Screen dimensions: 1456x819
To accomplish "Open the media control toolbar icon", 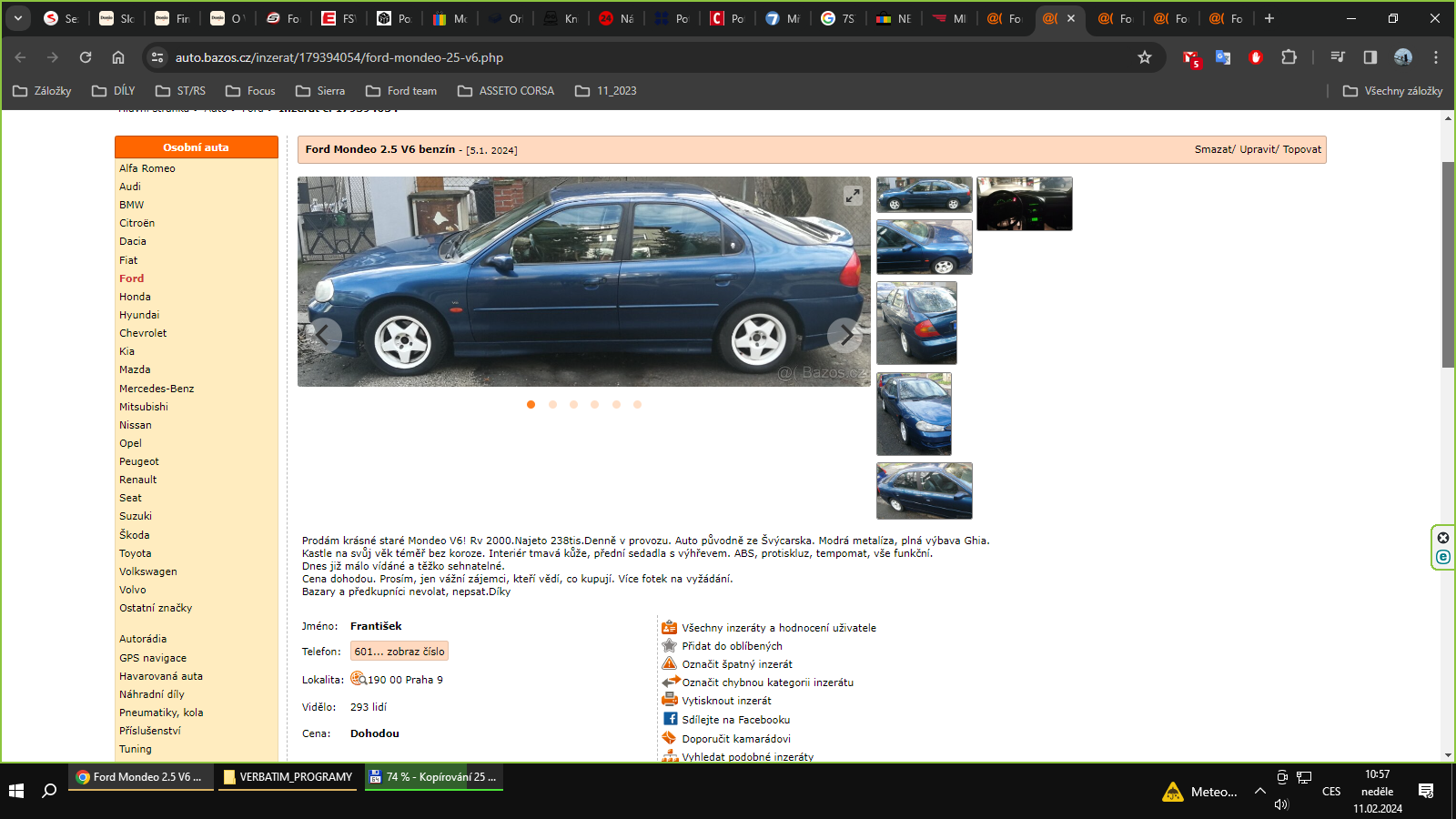I will [1338, 57].
